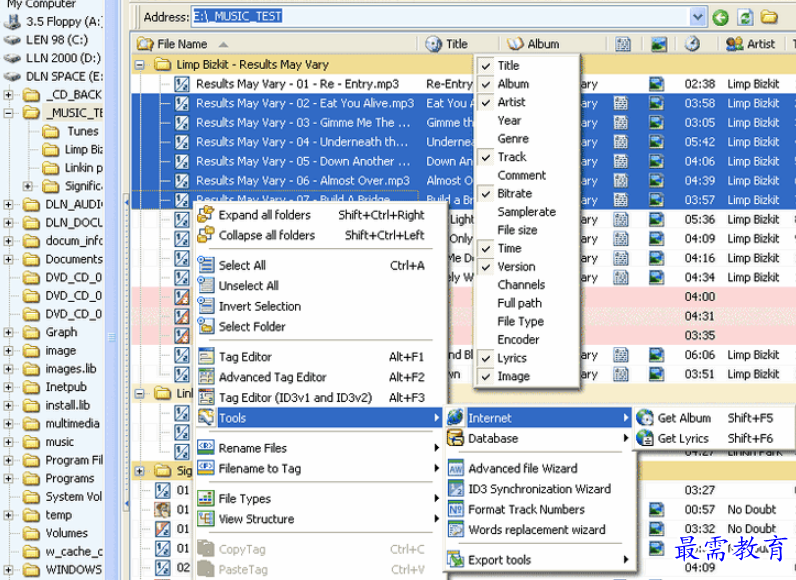Expand the Signific folder in tree

tap(27, 186)
